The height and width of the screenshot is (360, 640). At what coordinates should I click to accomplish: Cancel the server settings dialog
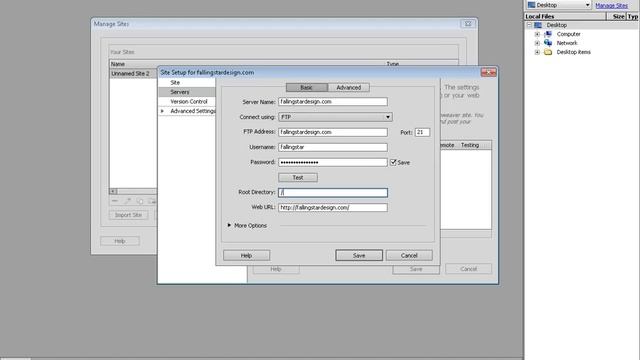(x=409, y=256)
